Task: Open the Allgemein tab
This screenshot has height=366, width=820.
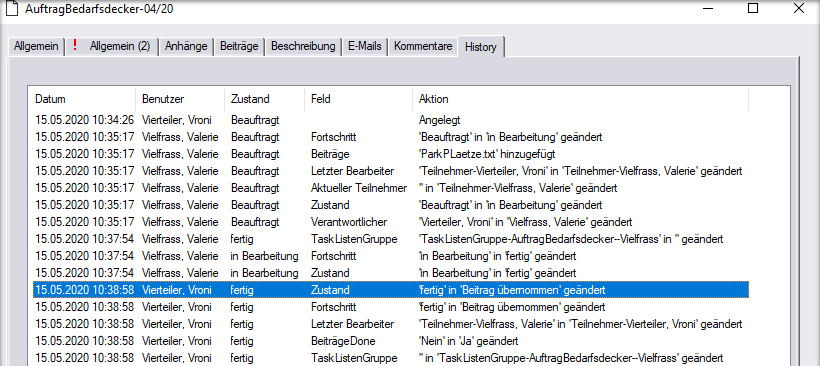Action: click(36, 46)
